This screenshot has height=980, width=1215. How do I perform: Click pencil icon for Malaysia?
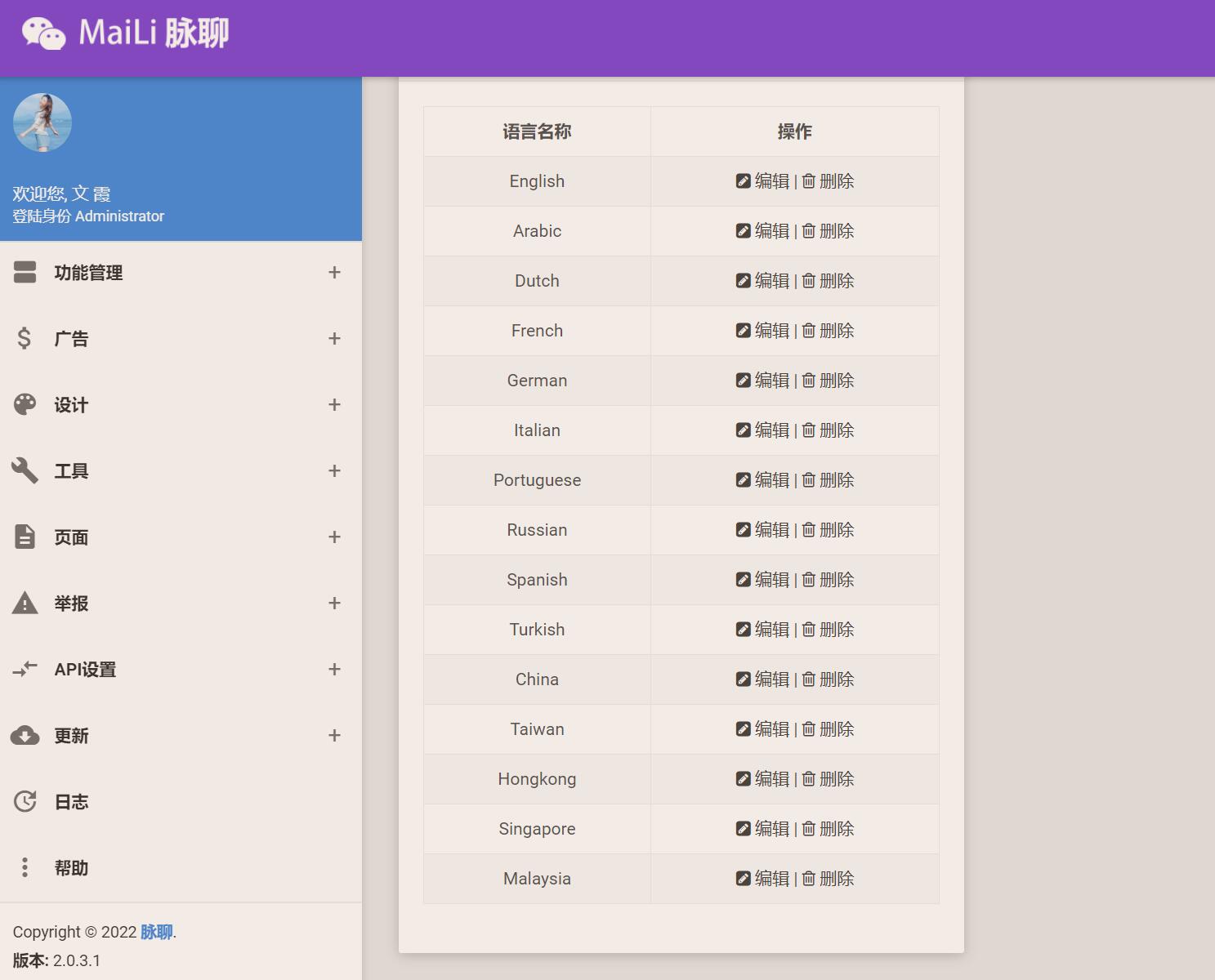click(x=743, y=879)
